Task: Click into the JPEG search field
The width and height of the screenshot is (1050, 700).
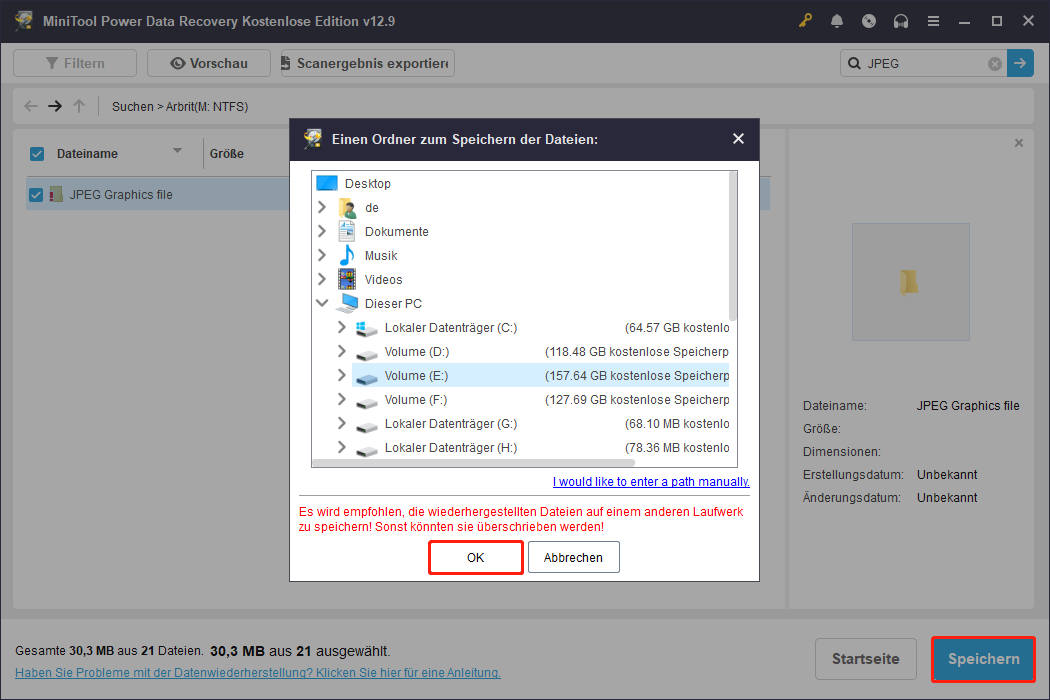Action: coord(925,63)
